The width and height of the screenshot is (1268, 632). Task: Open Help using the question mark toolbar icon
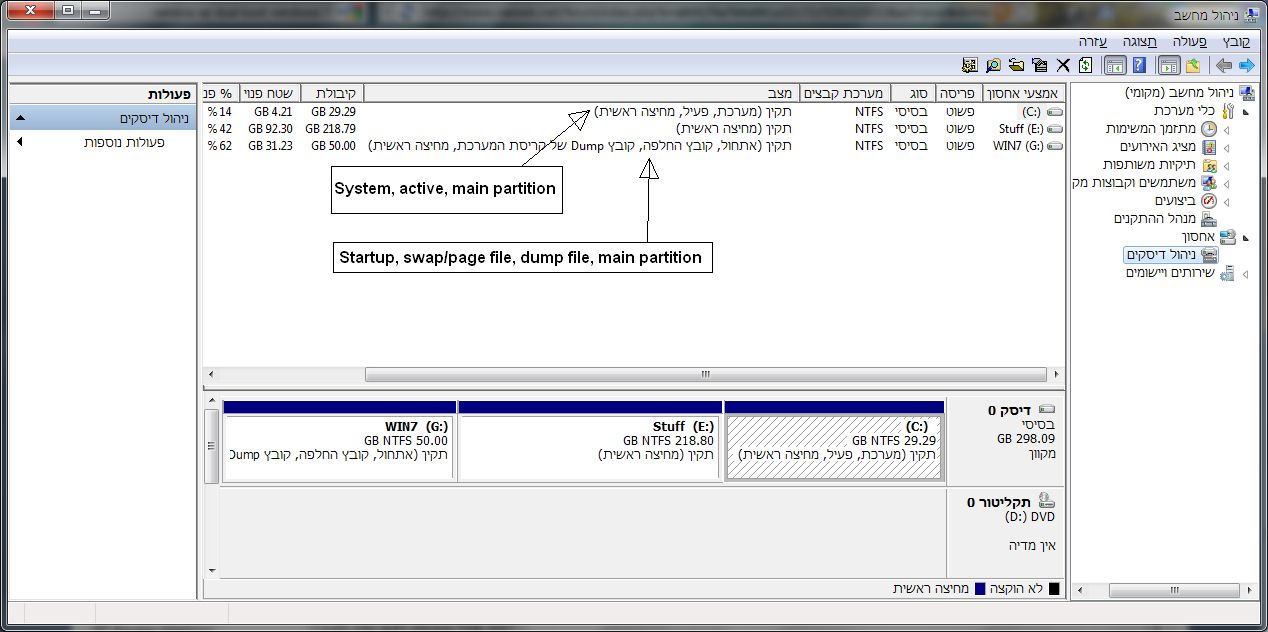(1138, 65)
